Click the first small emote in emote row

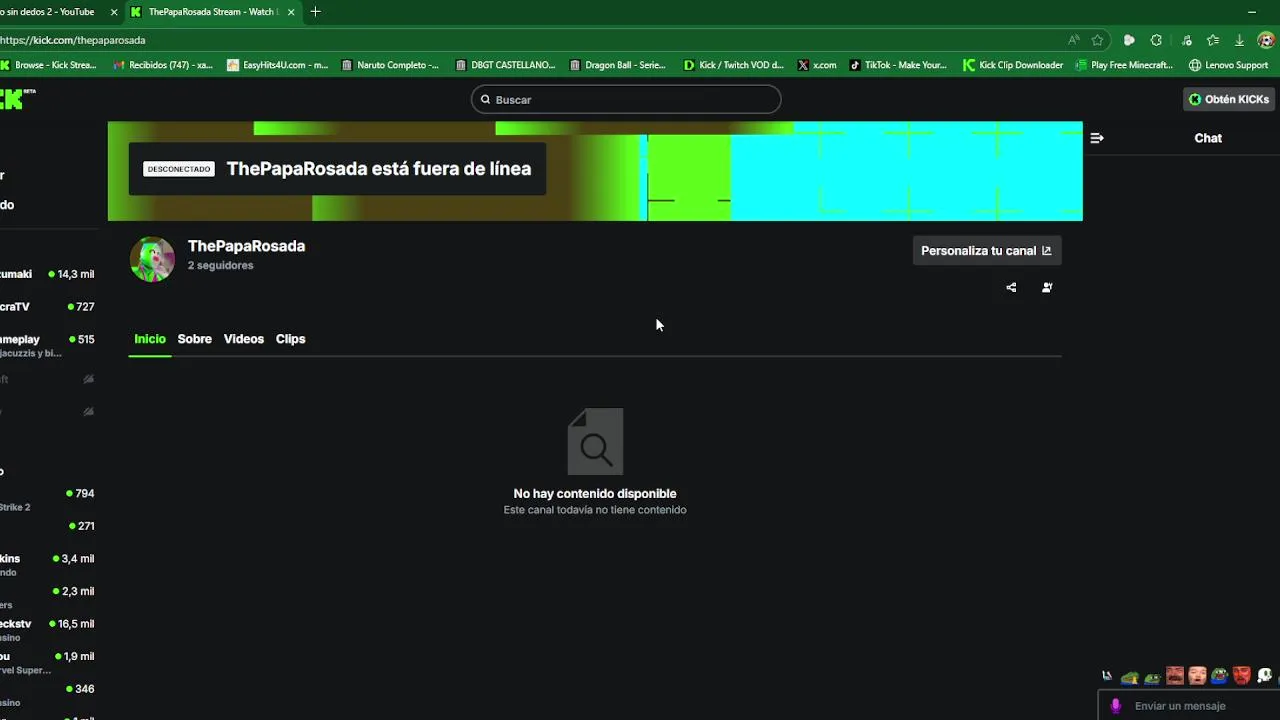point(1107,676)
